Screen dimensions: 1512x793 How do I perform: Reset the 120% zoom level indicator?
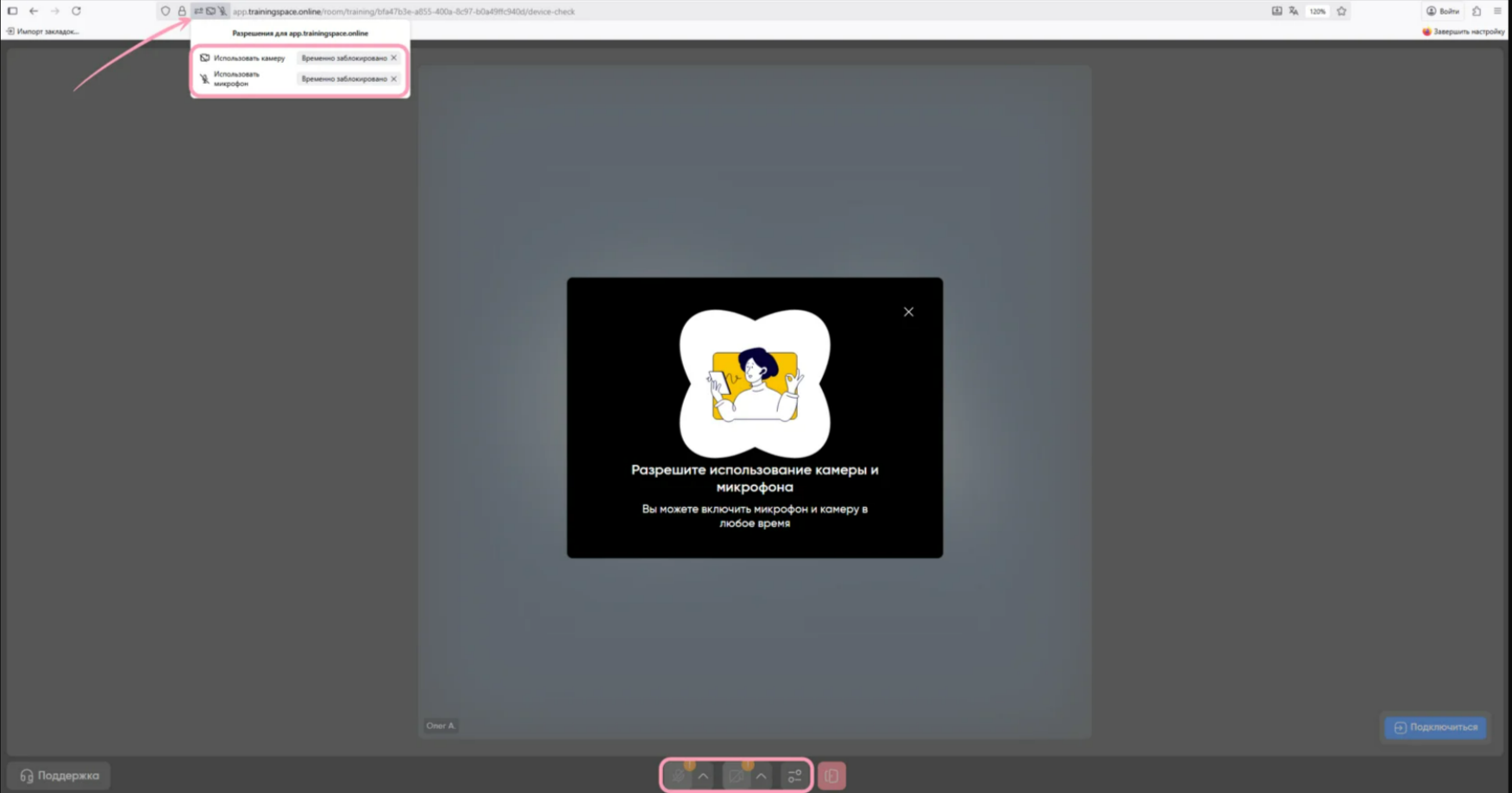coord(1317,11)
